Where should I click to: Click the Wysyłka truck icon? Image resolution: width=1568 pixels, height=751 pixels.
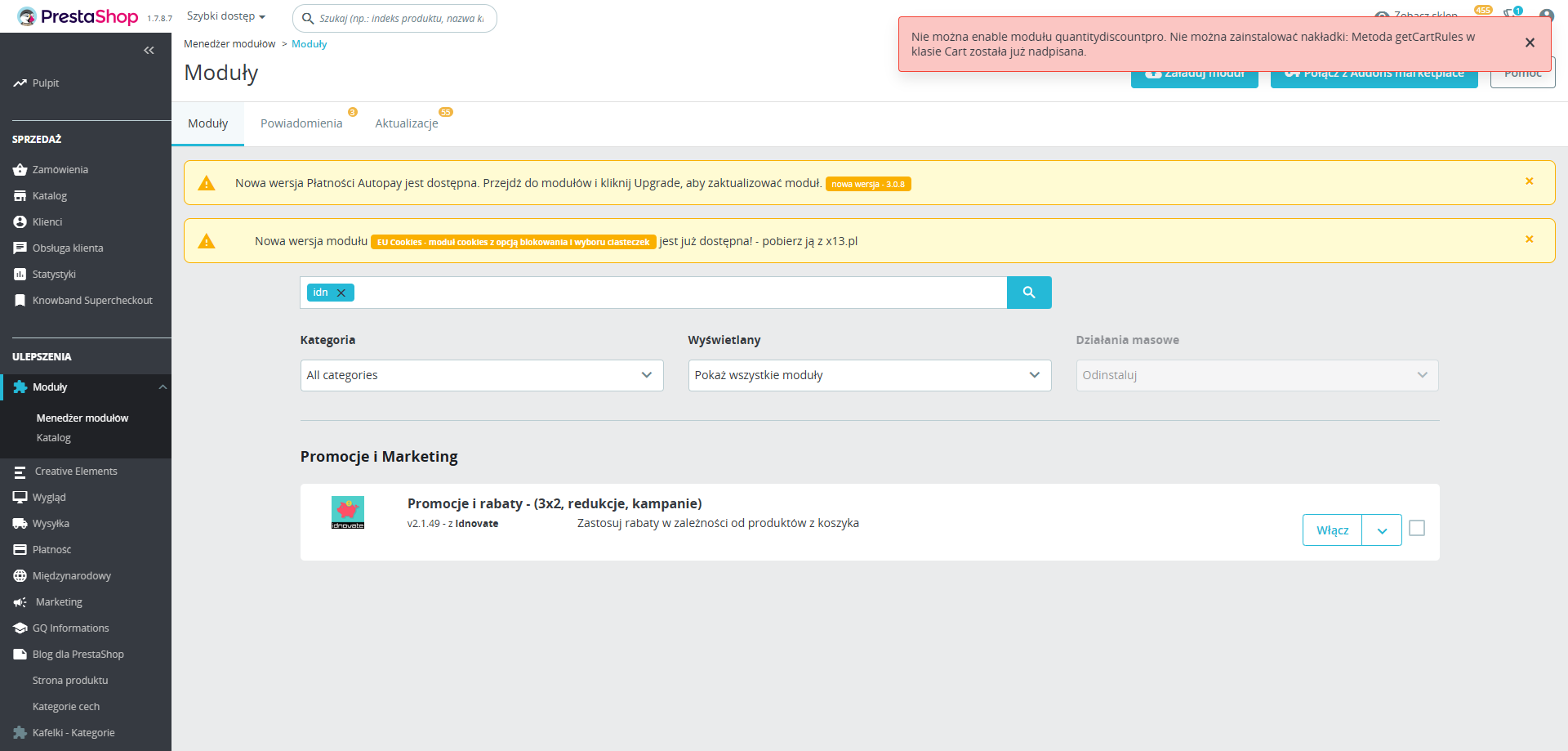pyautogui.click(x=20, y=524)
